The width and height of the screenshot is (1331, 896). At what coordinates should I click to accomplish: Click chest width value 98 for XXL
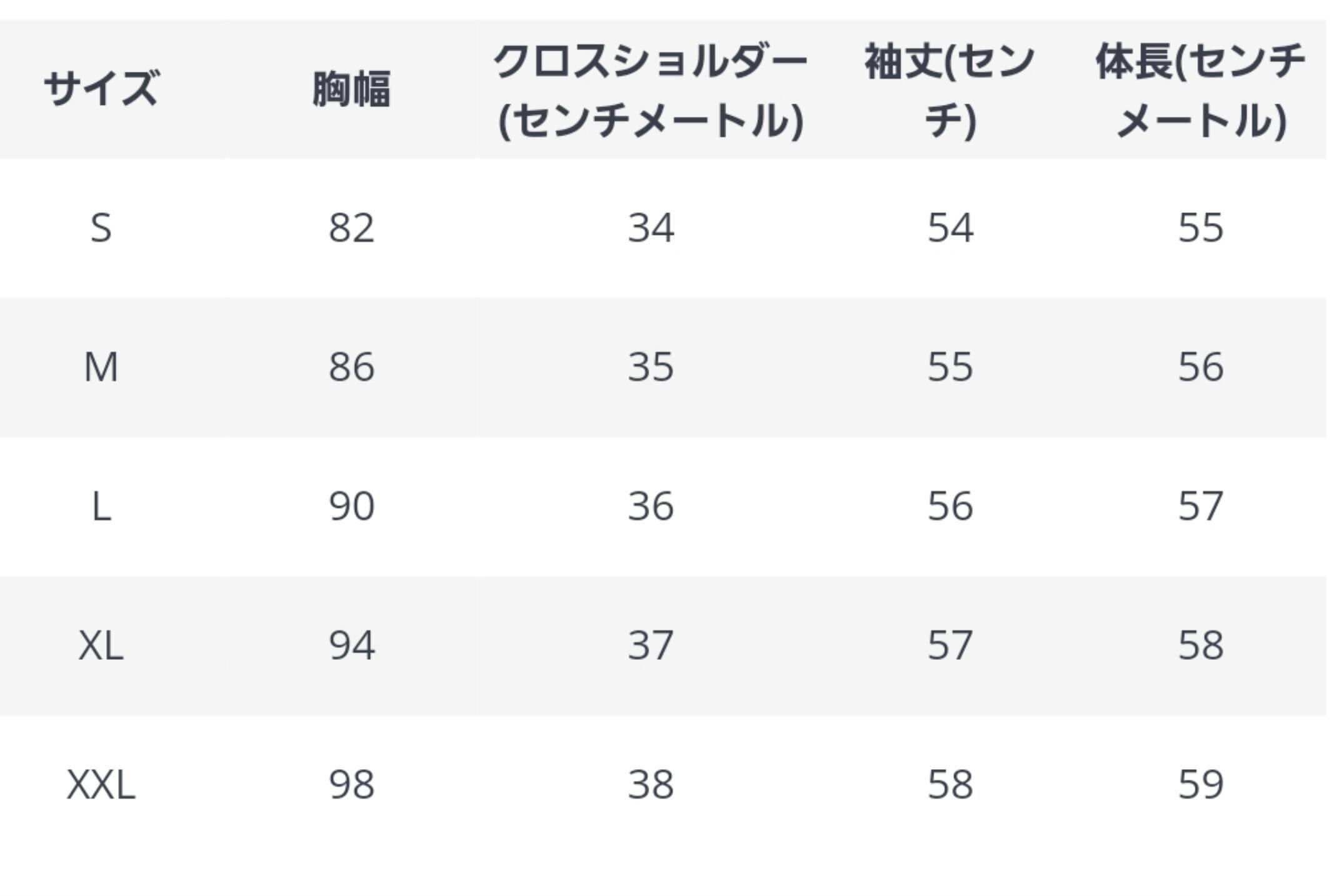(x=351, y=785)
